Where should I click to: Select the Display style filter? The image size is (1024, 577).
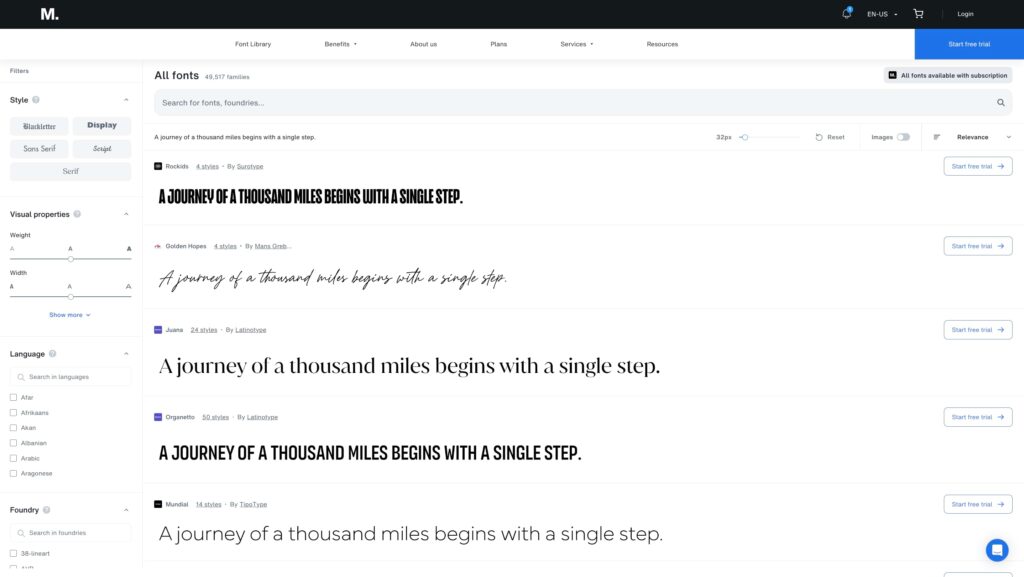click(102, 125)
